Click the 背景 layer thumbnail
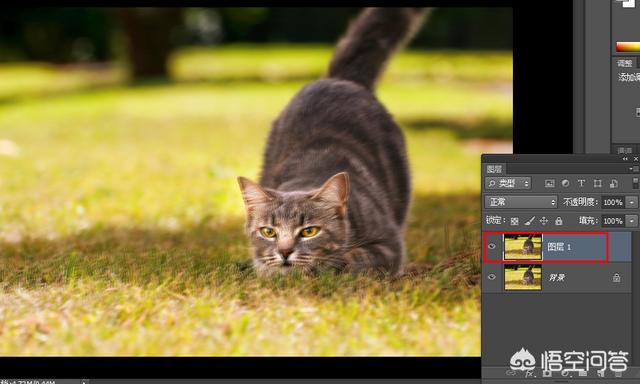Viewport: 640px width, 384px height. click(x=523, y=277)
